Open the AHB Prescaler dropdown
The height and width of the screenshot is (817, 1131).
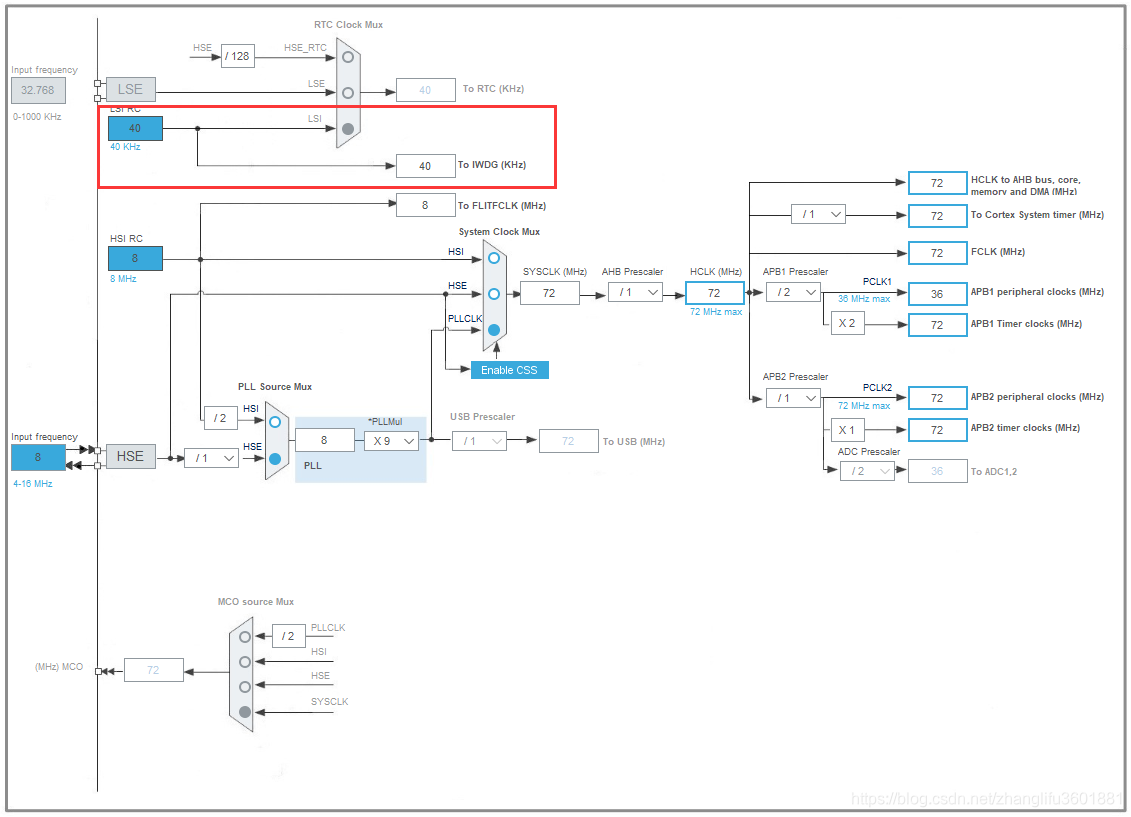click(635, 292)
